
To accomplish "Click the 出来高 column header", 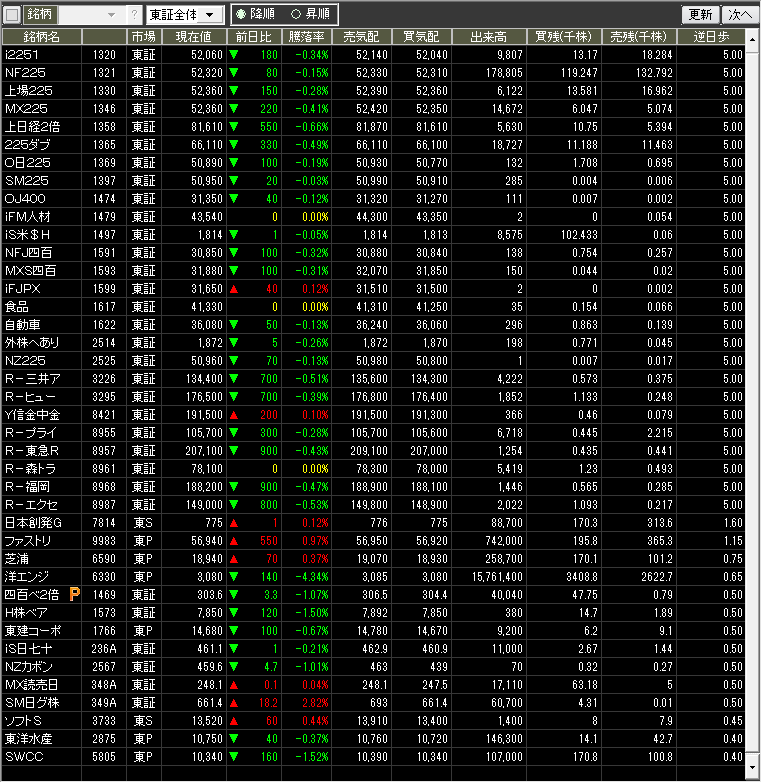I will (x=489, y=36).
